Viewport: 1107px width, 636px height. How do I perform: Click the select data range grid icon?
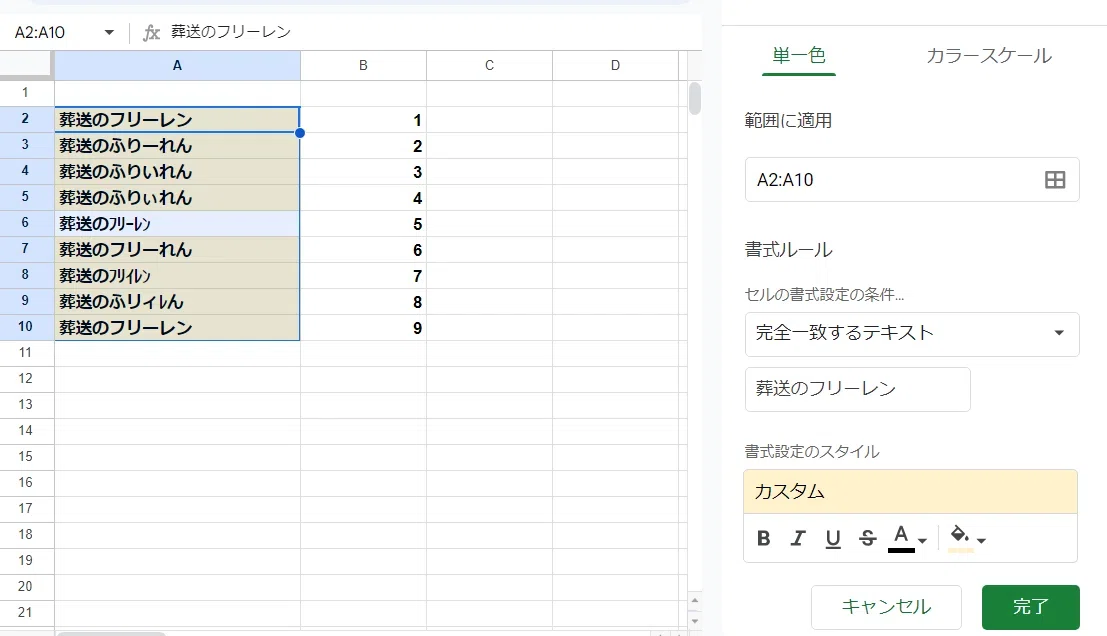(1055, 180)
